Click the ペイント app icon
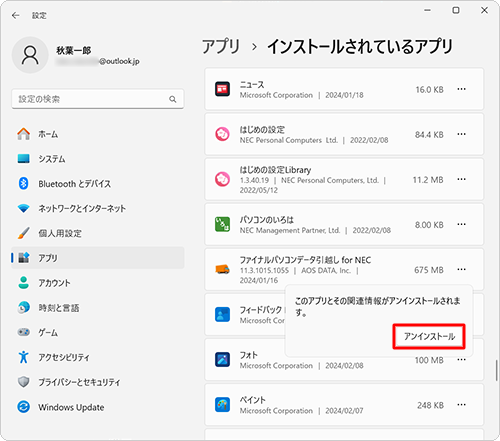 pos(222,404)
